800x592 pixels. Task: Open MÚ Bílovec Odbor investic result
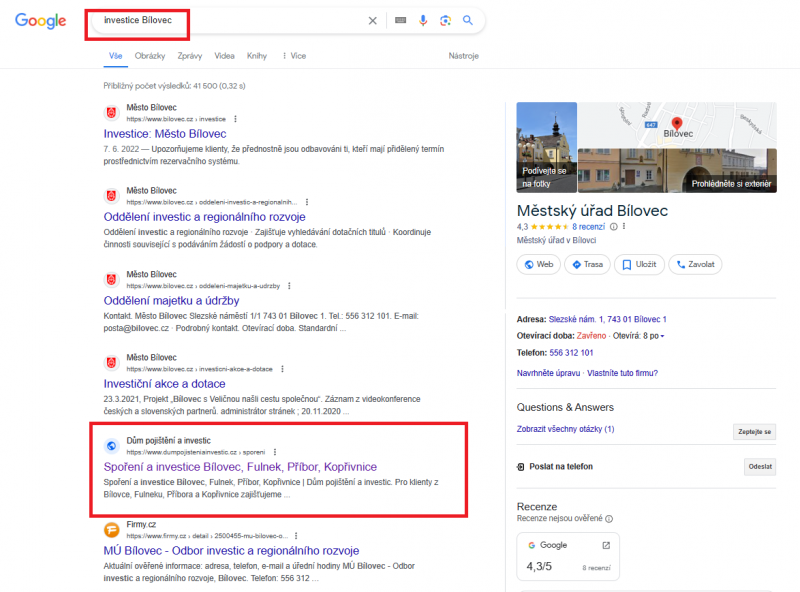[231, 551]
